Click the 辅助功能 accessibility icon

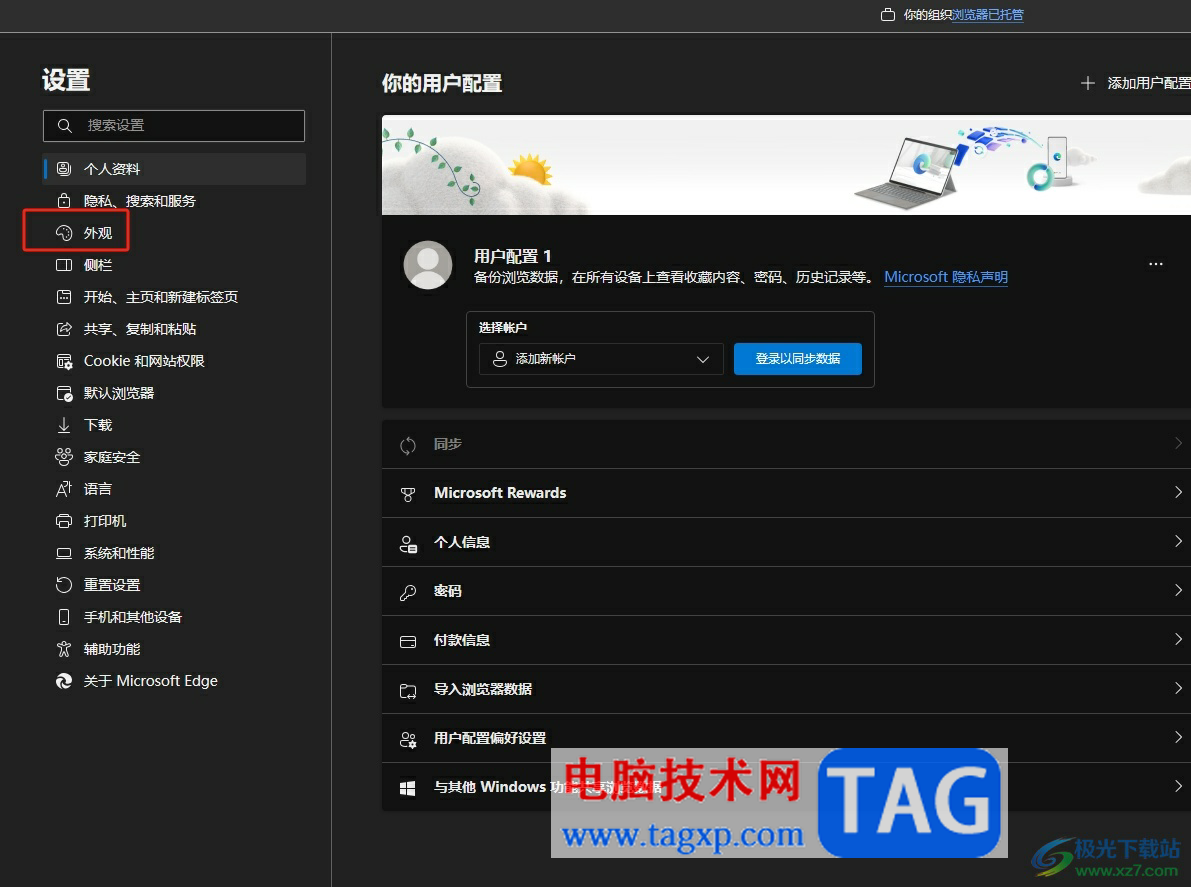point(63,648)
